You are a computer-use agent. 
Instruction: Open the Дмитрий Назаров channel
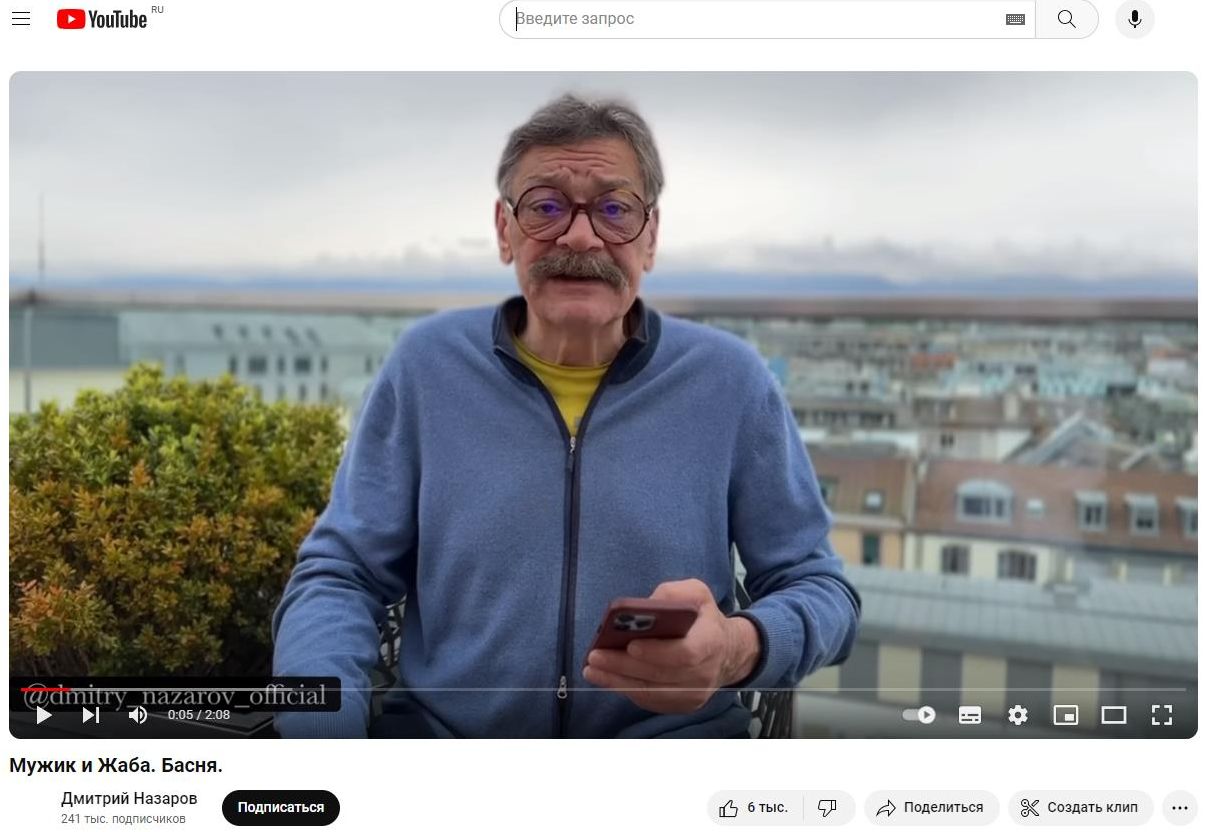pos(129,799)
